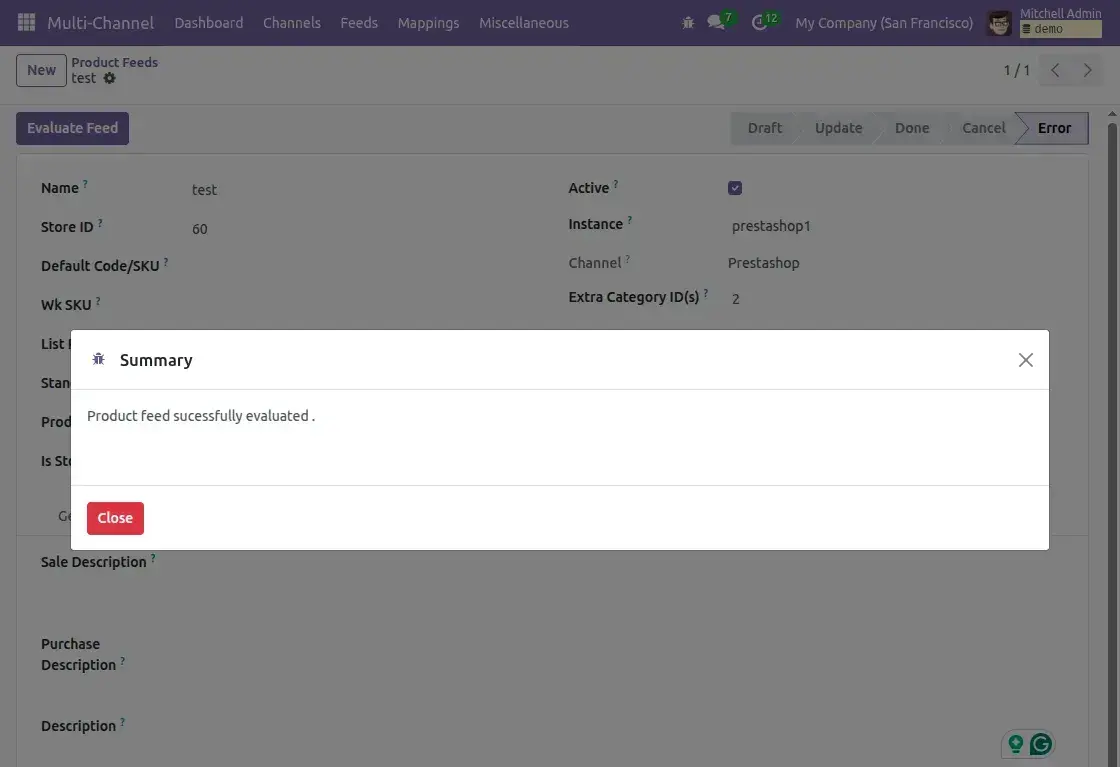Follow the Product Feeds breadcrumb link
The image size is (1120, 767).
pos(114,62)
